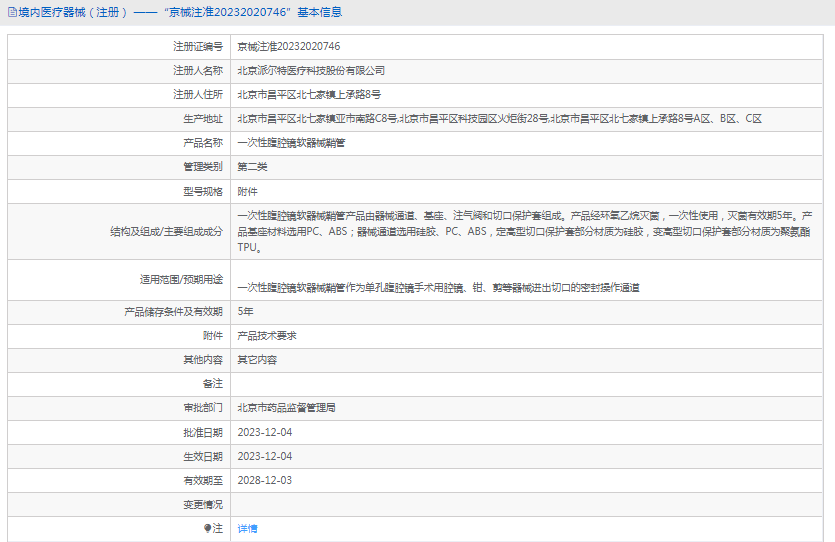Click the 产品储存条件及有效期 label
Image resolution: width=835 pixels, height=542 pixels.
[174, 311]
